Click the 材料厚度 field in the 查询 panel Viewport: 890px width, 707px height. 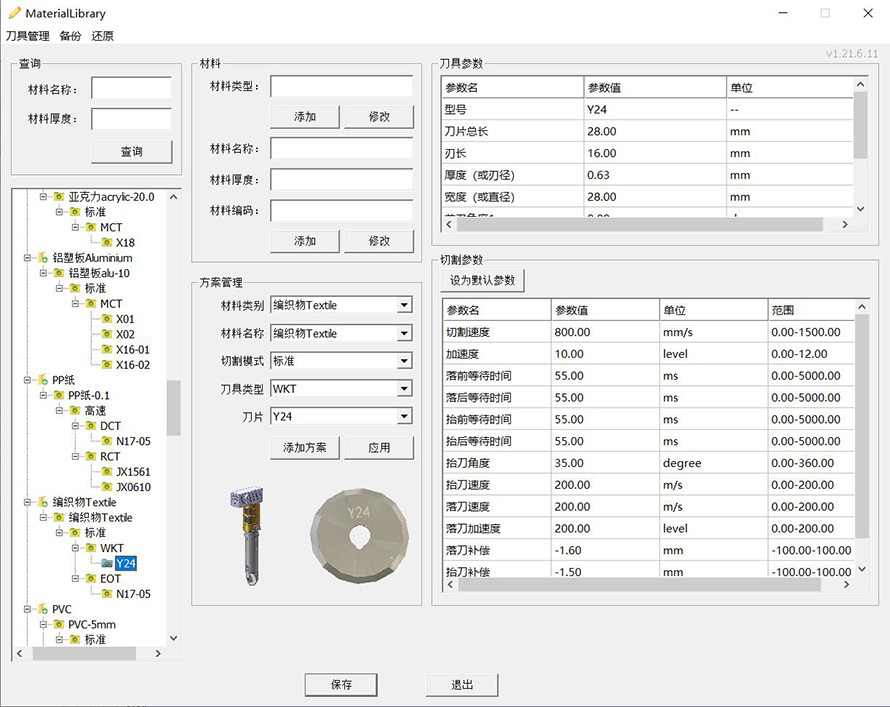tap(131, 119)
